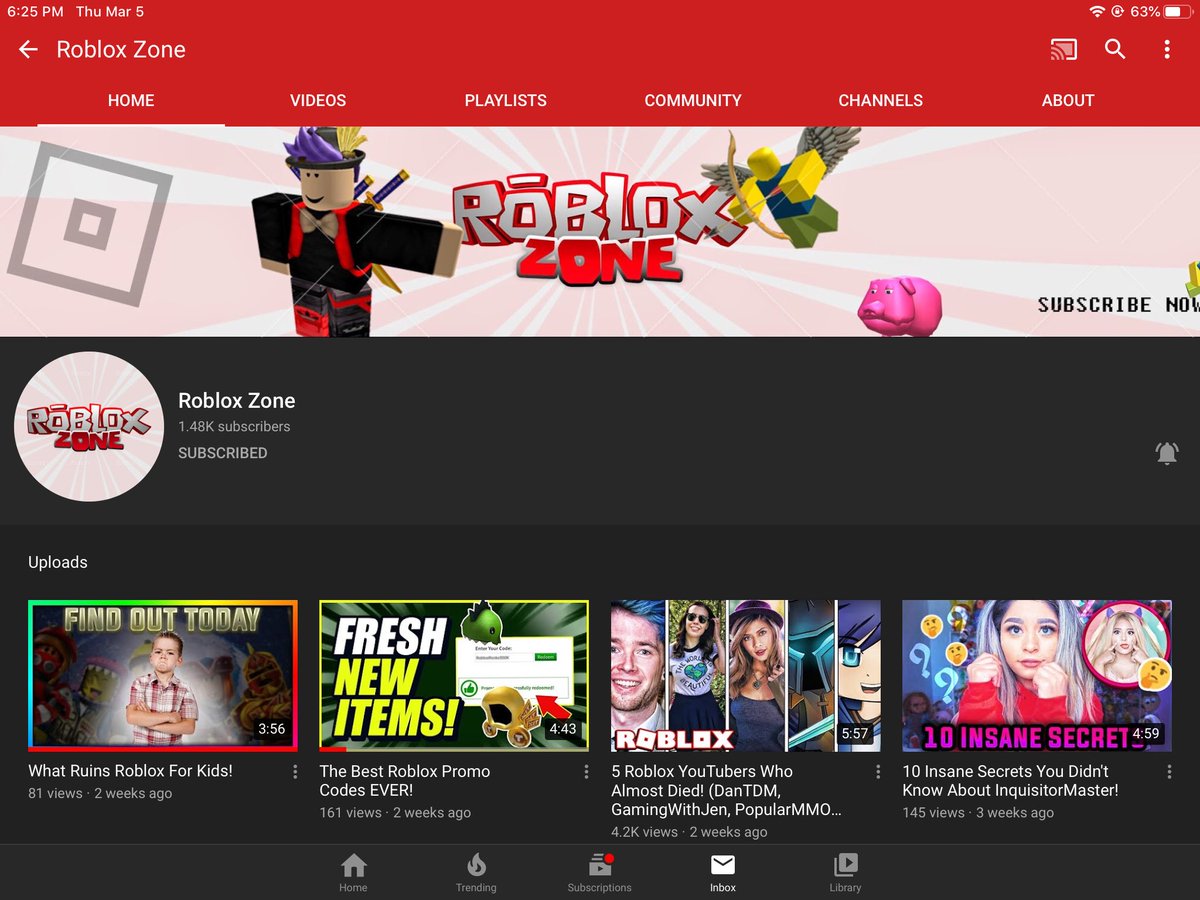Play the Roblox YouTubers collage thumbnail
The height and width of the screenshot is (900, 1200).
[746, 675]
